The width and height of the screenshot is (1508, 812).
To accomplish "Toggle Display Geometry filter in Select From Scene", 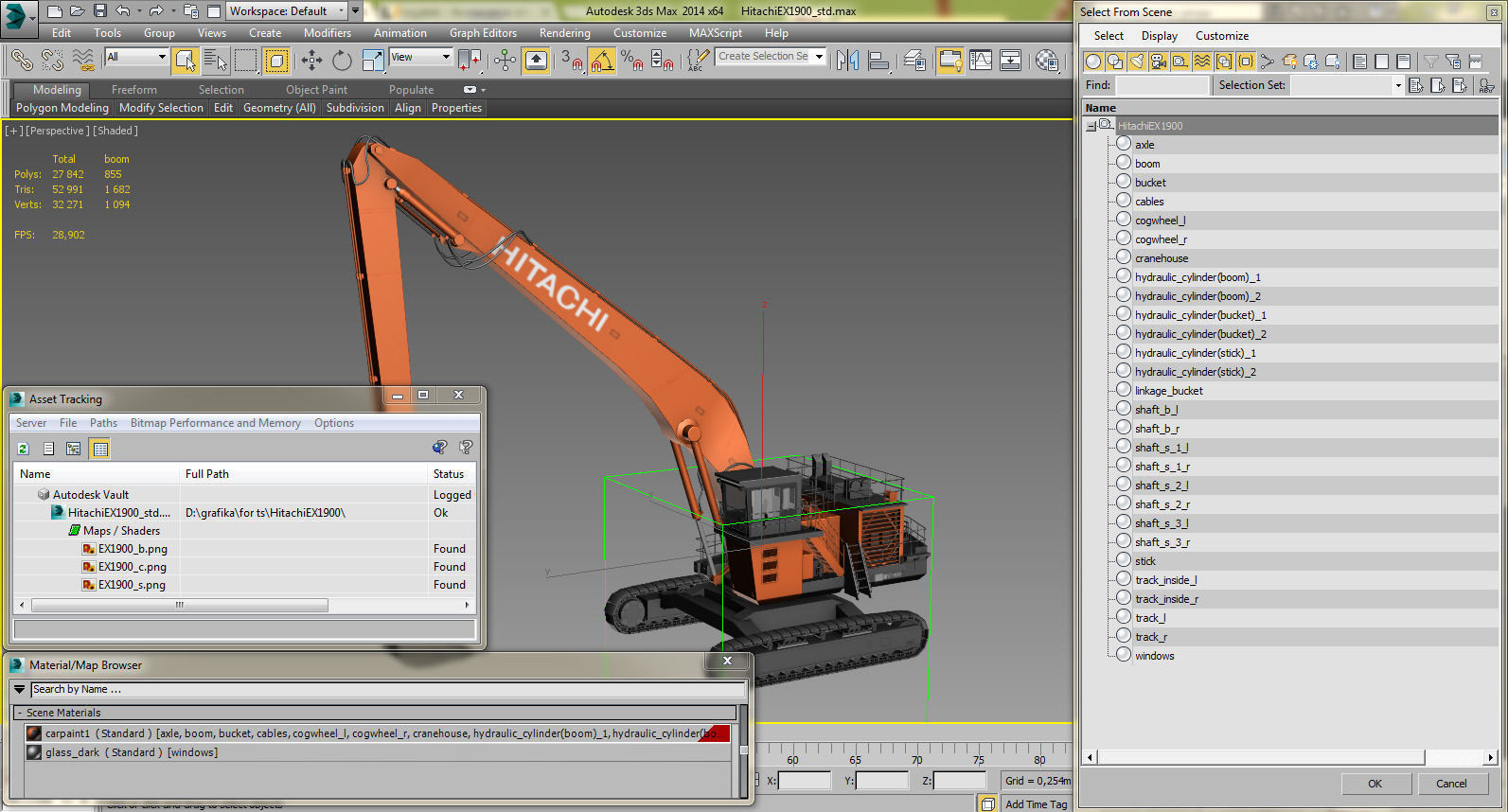I will [x=1093, y=61].
